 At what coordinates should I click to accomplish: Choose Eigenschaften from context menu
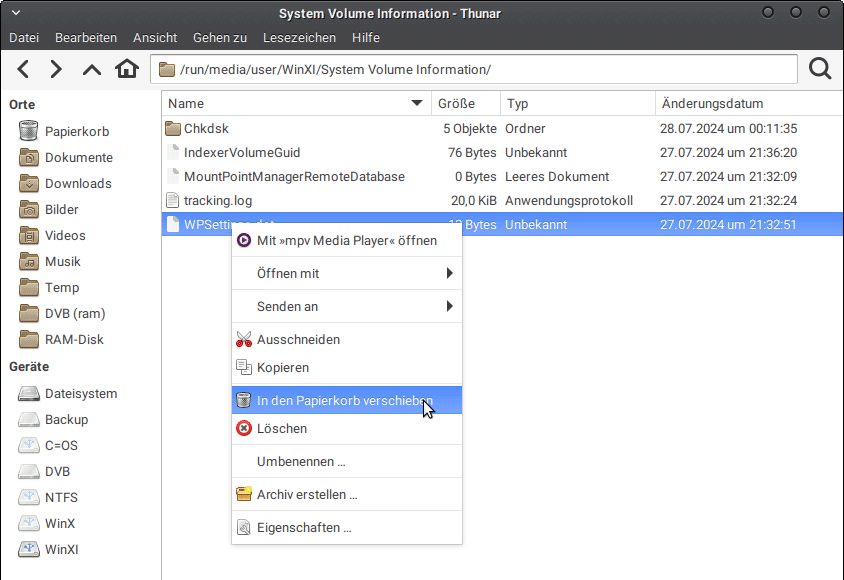click(347, 528)
